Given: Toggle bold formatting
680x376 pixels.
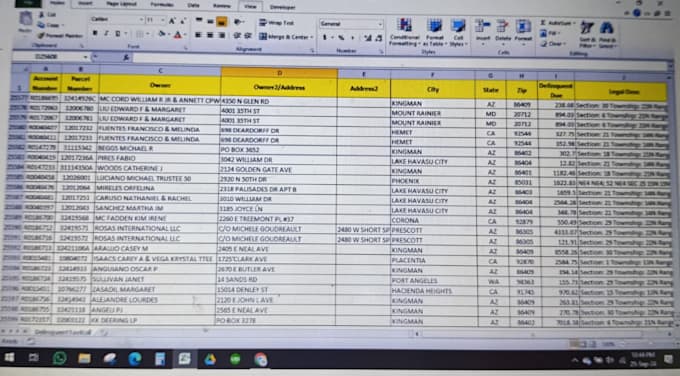Looking at the screenshot, I should 95,33.
